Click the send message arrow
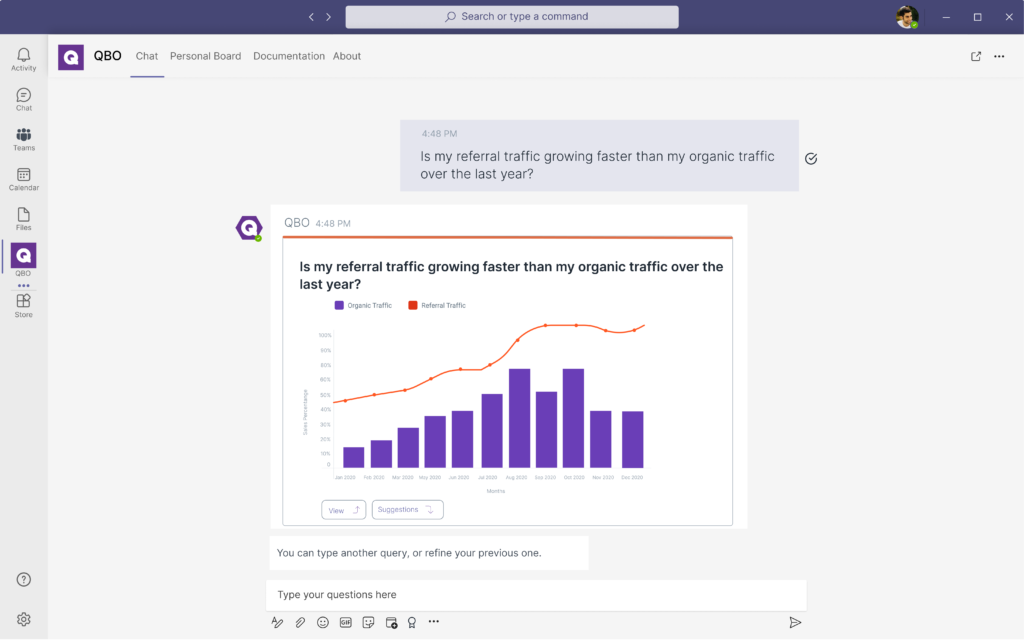This screenshot has width=1024, height=640. click(795, 622)
